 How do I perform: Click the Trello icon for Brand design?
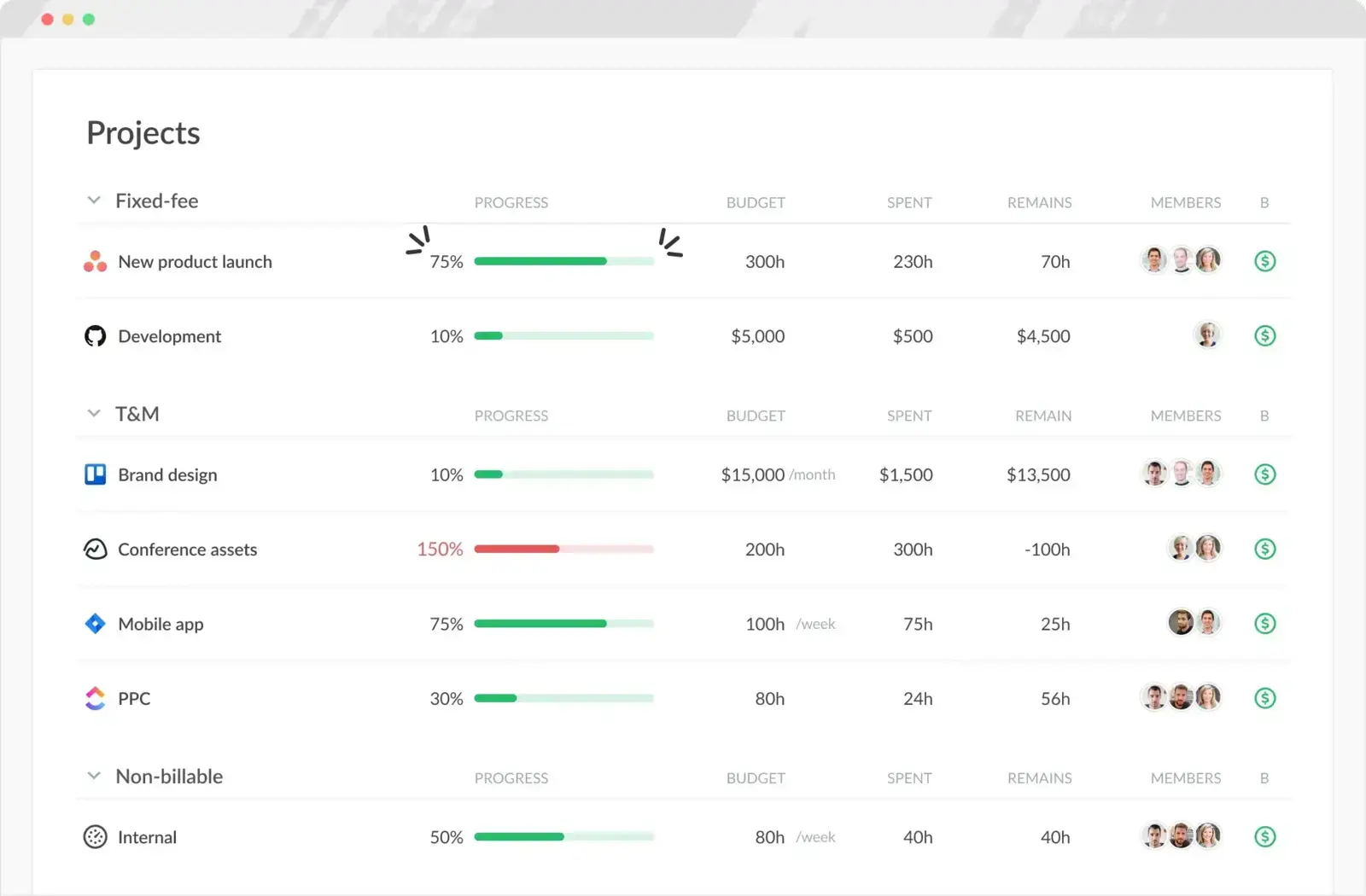[x=95, y=474]
